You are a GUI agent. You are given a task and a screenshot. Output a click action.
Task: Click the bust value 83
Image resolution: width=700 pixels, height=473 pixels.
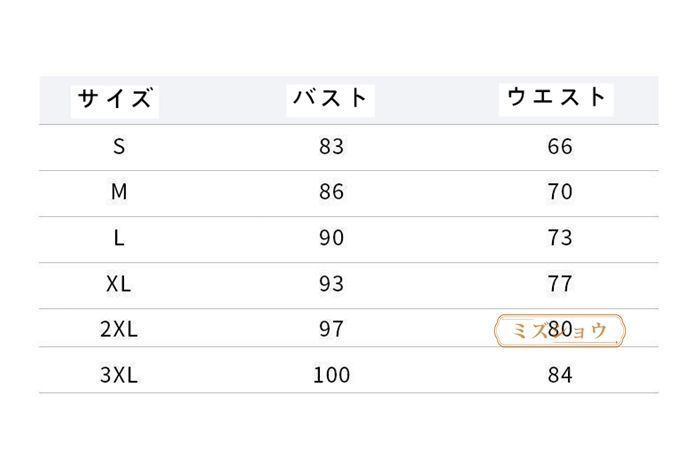point(331,146)
